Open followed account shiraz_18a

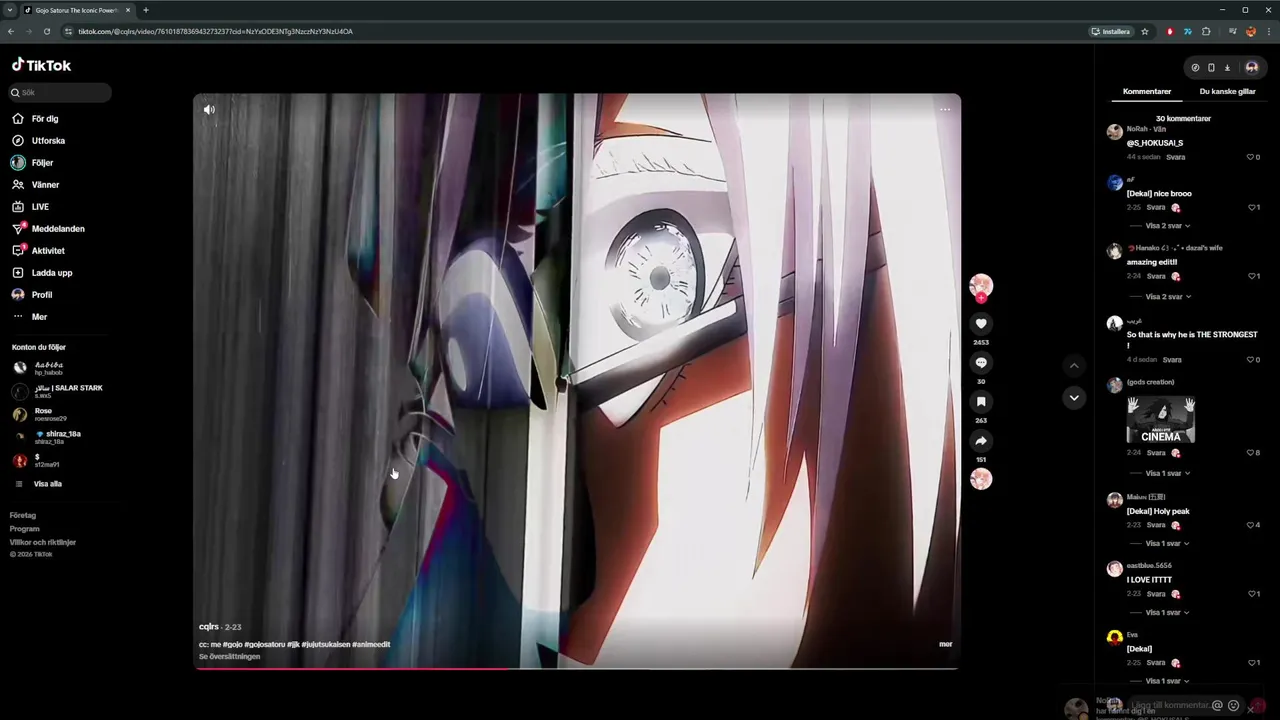pos(48,437)
